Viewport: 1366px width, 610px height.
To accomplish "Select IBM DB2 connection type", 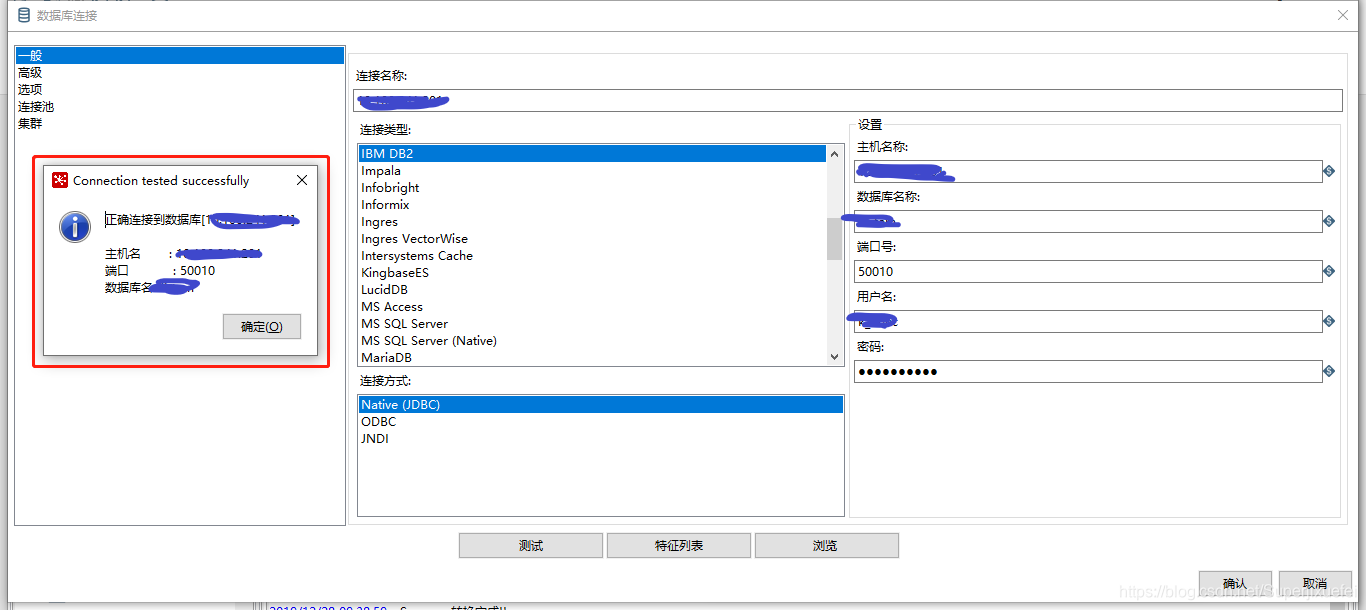I will pyautogui.click(x=592, y=154).
